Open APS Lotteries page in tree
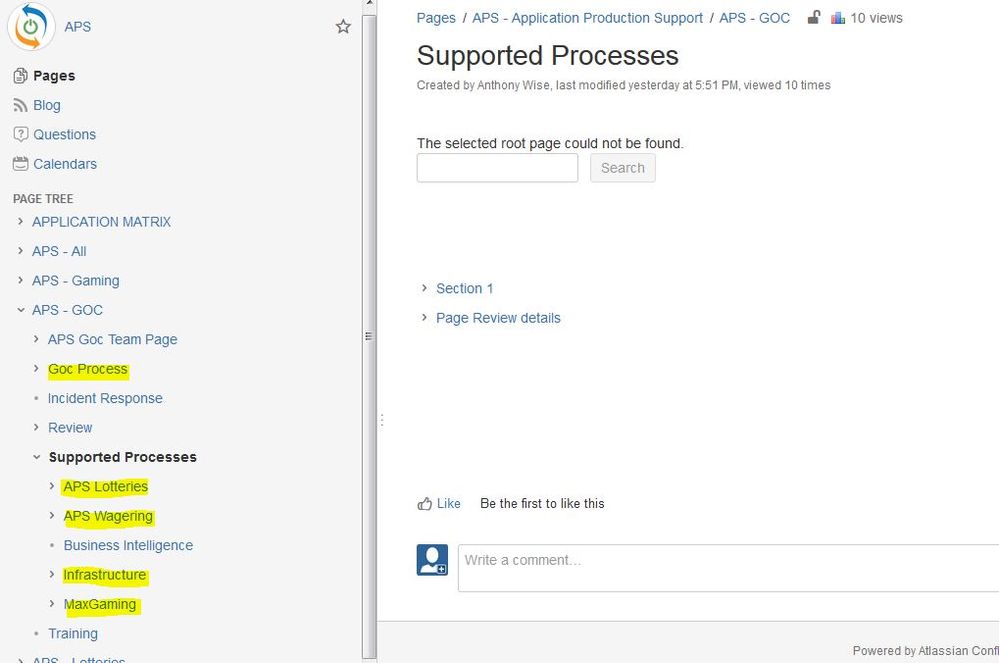The image size is (999, 663). (x=106, y=487)
